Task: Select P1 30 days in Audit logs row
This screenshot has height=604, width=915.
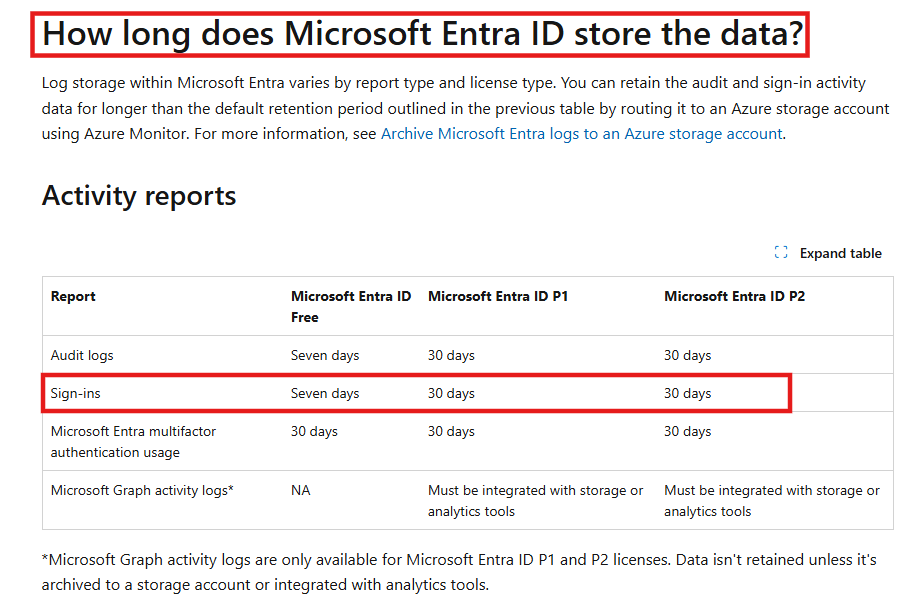Action: (x=451, y=355)
